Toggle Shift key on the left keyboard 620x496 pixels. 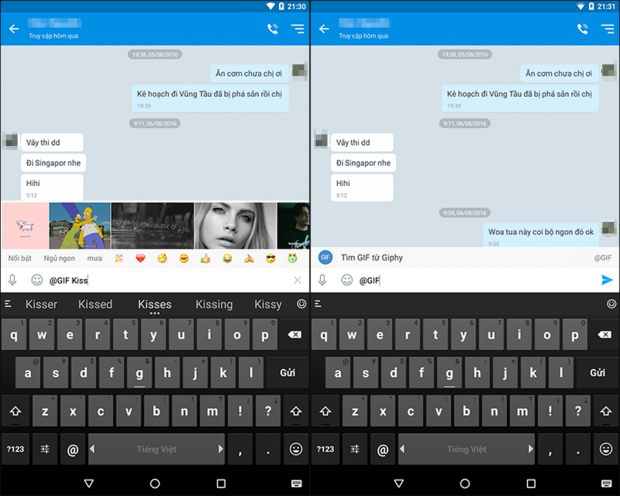click(16, 410)
